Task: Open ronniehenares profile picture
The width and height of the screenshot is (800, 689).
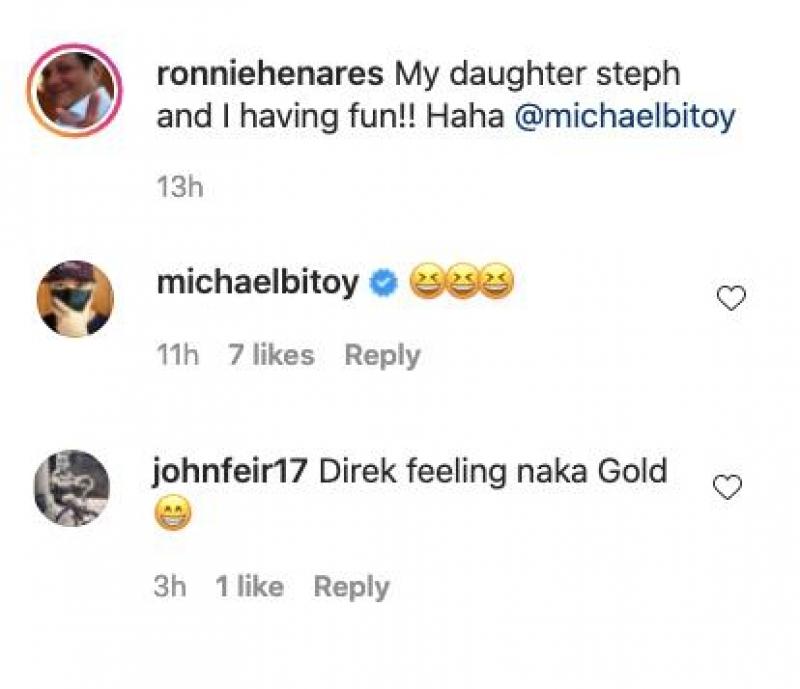Action: click(x=76, y=91)
